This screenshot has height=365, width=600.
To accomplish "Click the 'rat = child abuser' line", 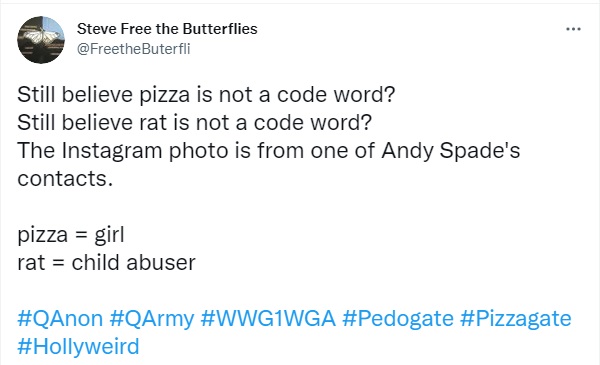I will 106,263.
